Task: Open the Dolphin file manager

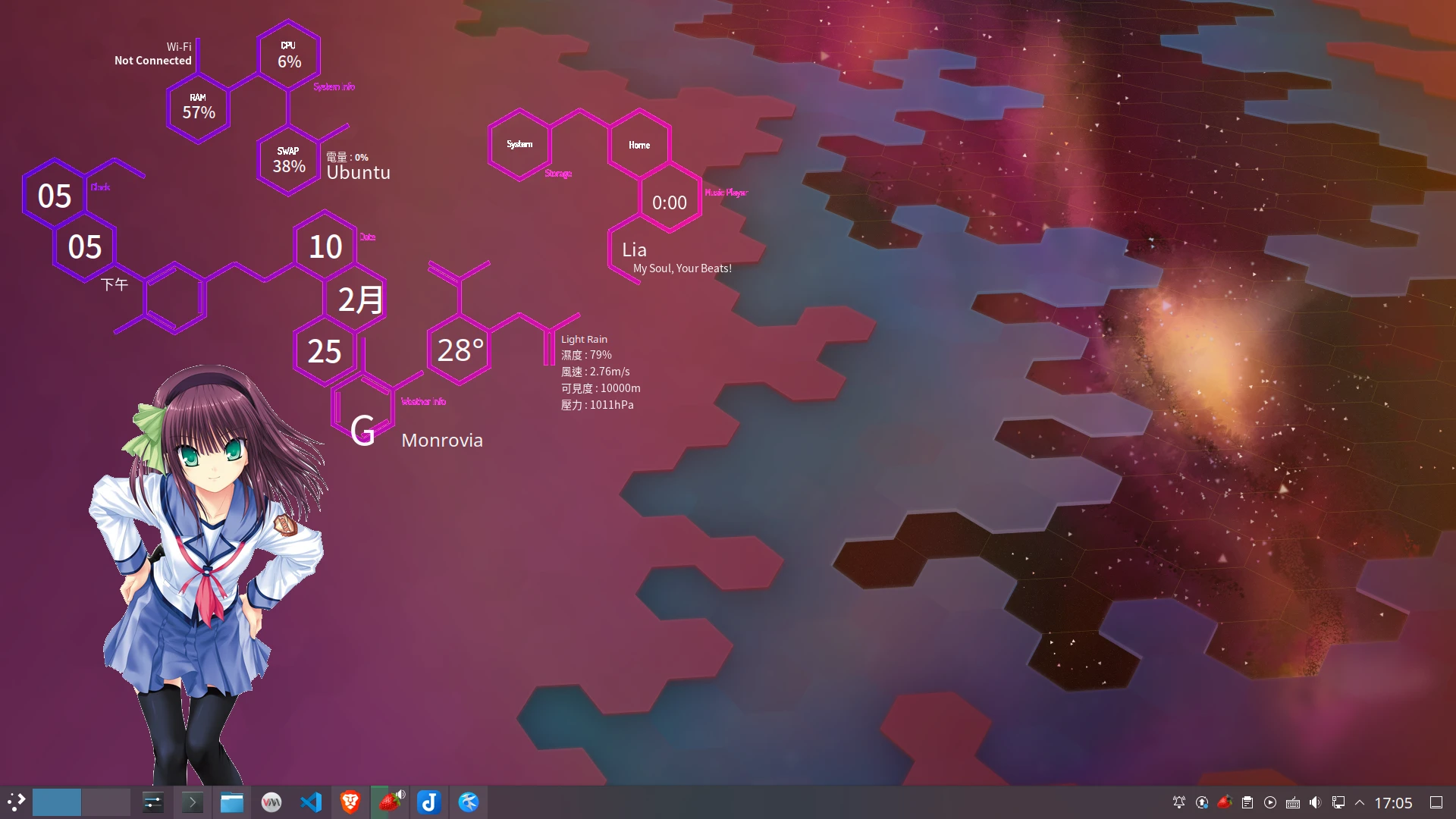Action: click(232, 802)
